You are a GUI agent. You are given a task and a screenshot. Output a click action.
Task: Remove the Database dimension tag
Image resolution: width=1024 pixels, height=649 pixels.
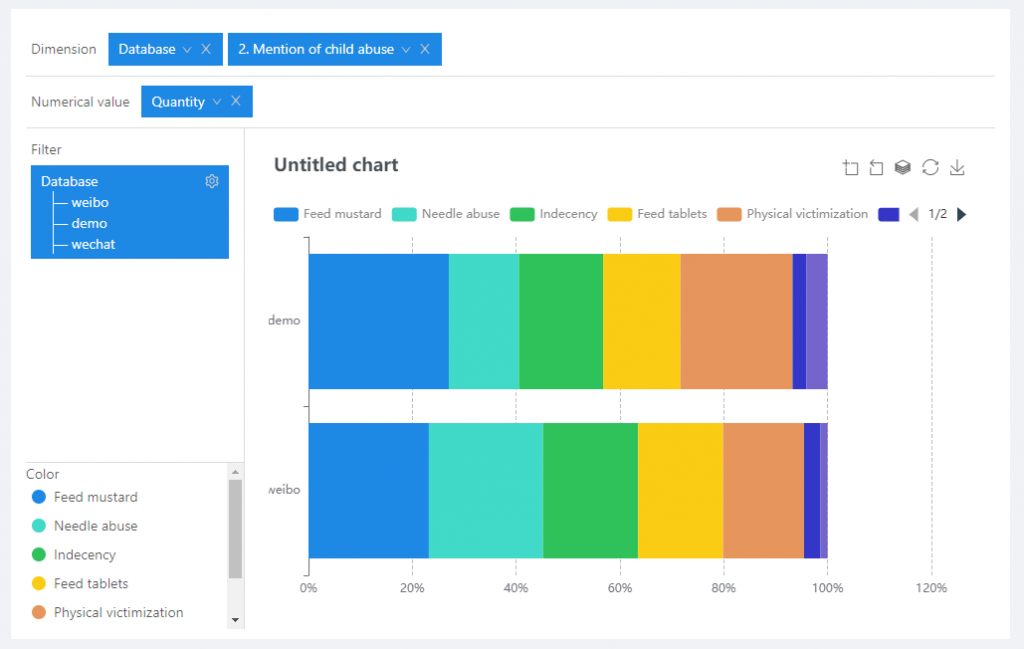[x=206, y=49]
